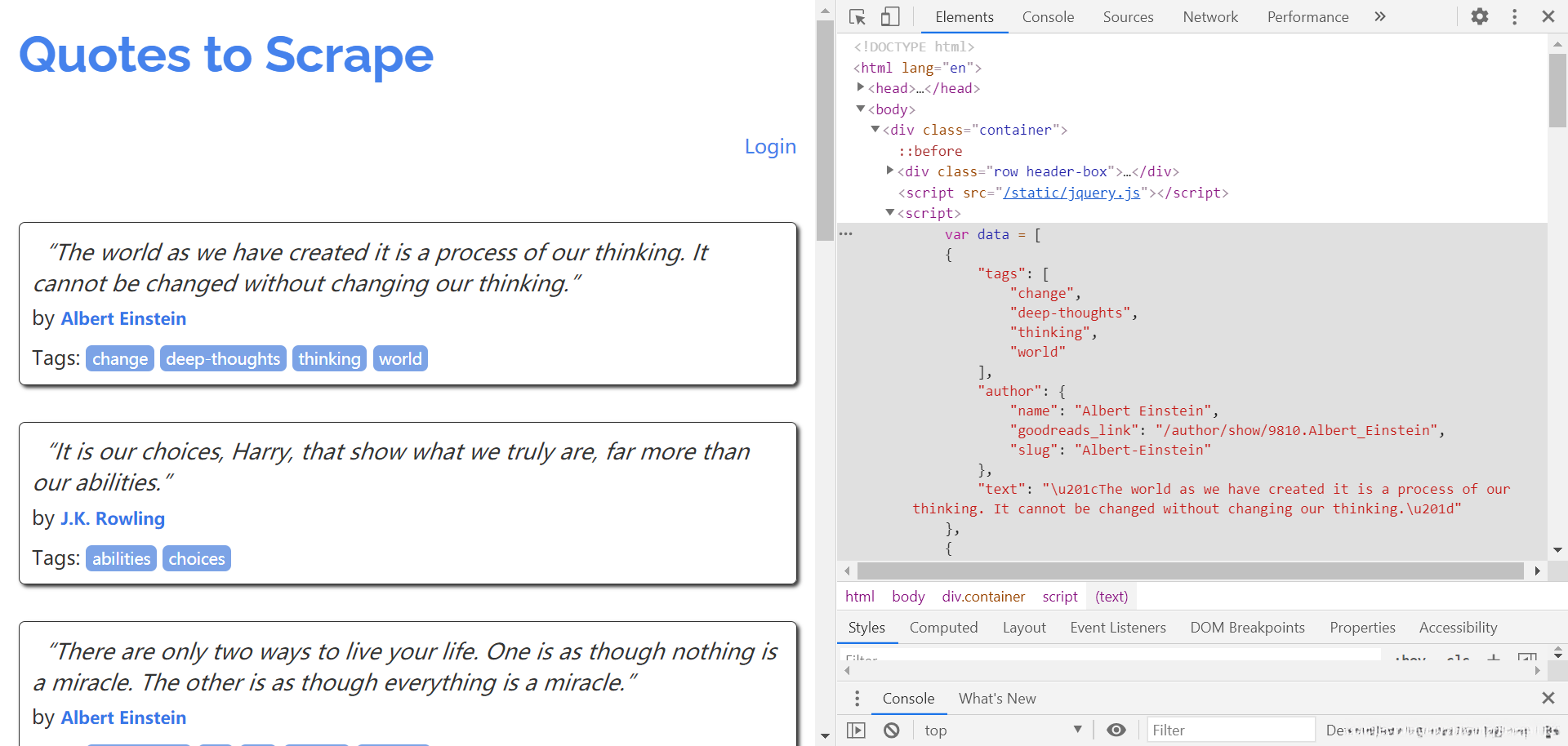
Task: Open the Computed pane tab
Action: coord(943,628)
